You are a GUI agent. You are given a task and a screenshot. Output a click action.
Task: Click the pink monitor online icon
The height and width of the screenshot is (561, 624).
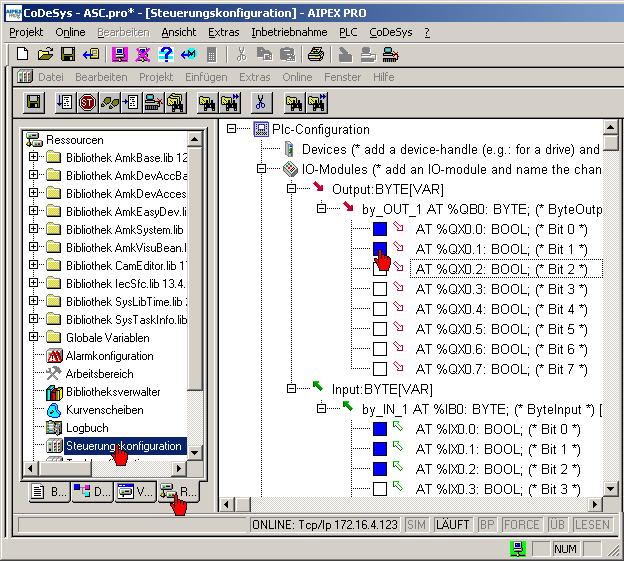[x=120, y=54]
